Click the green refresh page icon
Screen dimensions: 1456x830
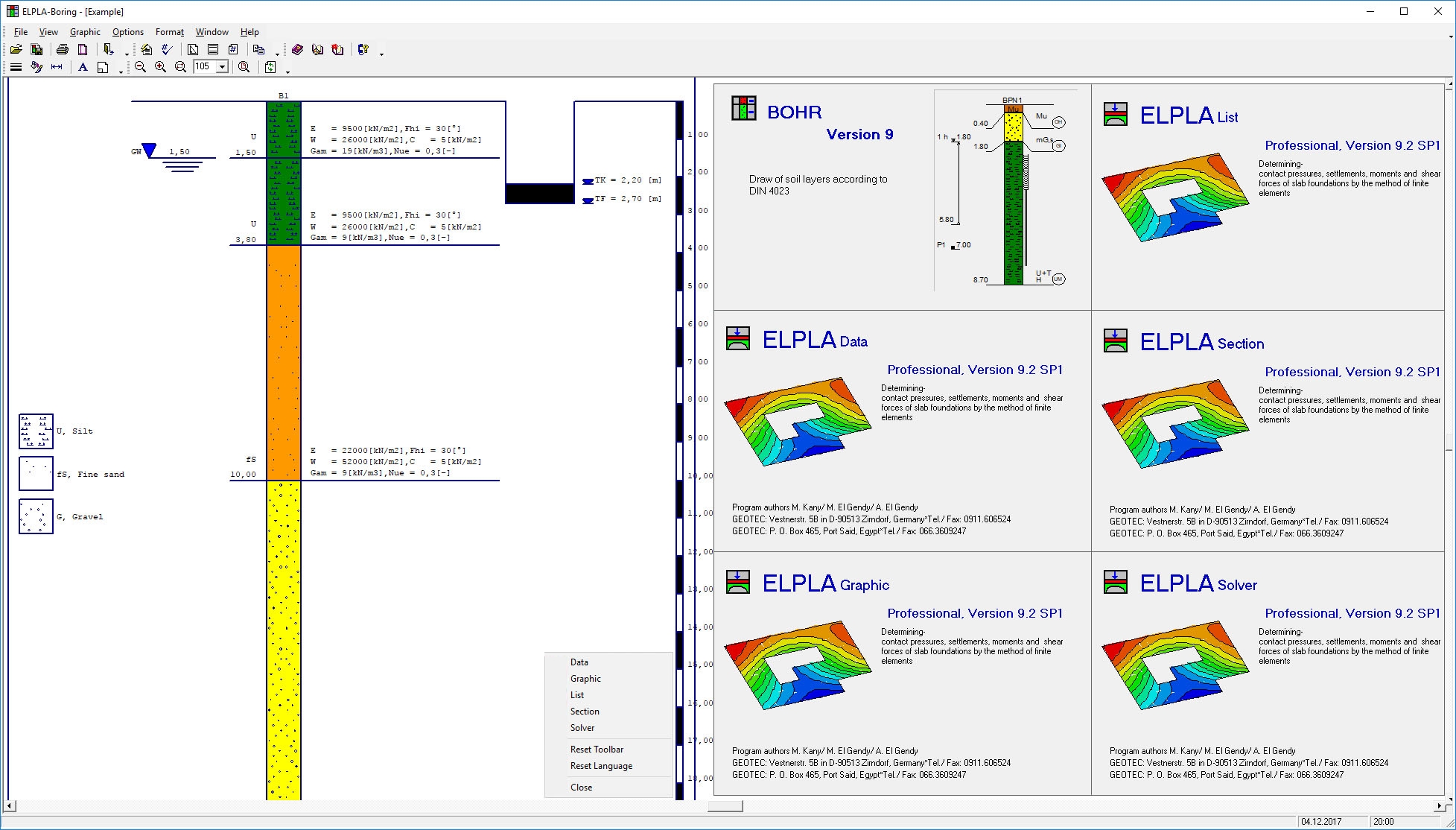point(270,67)
